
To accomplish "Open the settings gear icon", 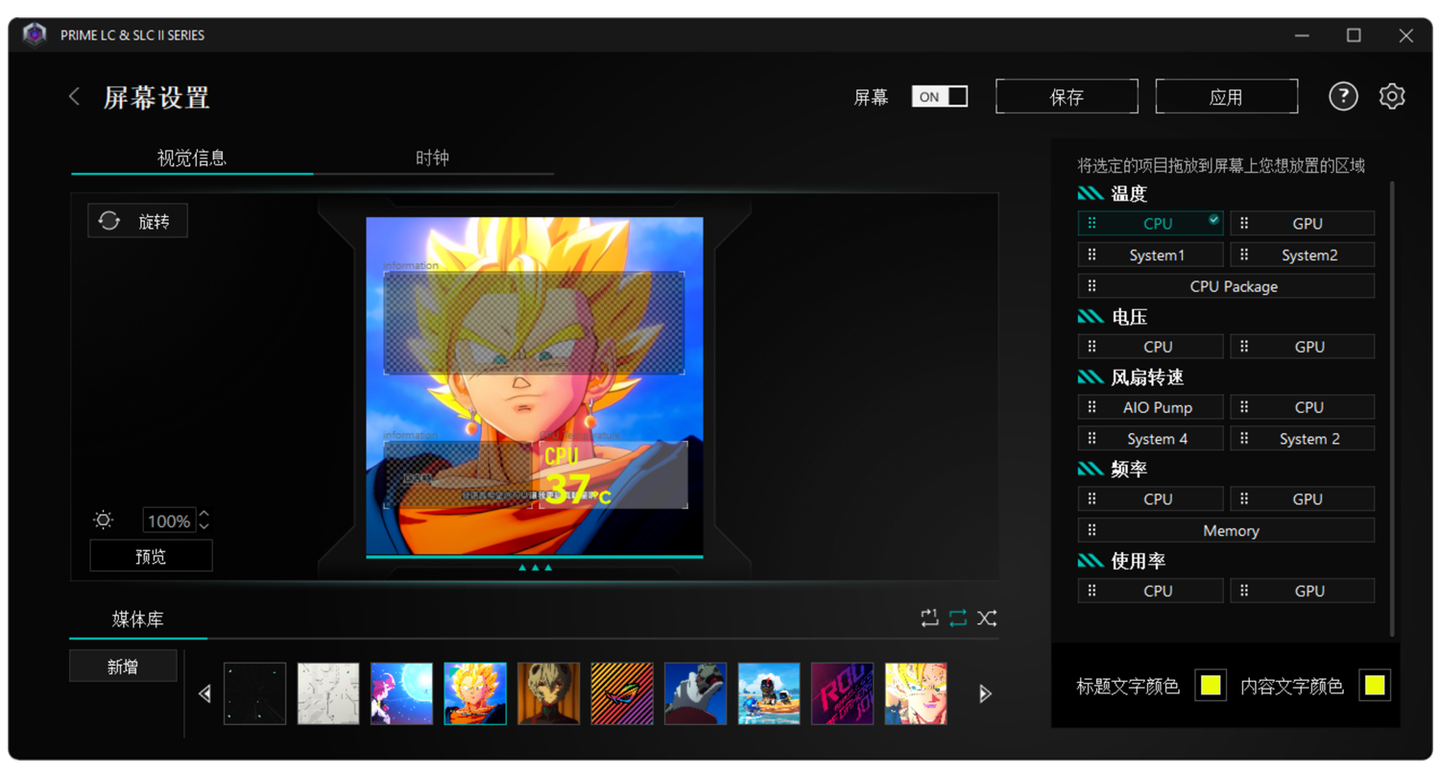I will [1392, 97].
